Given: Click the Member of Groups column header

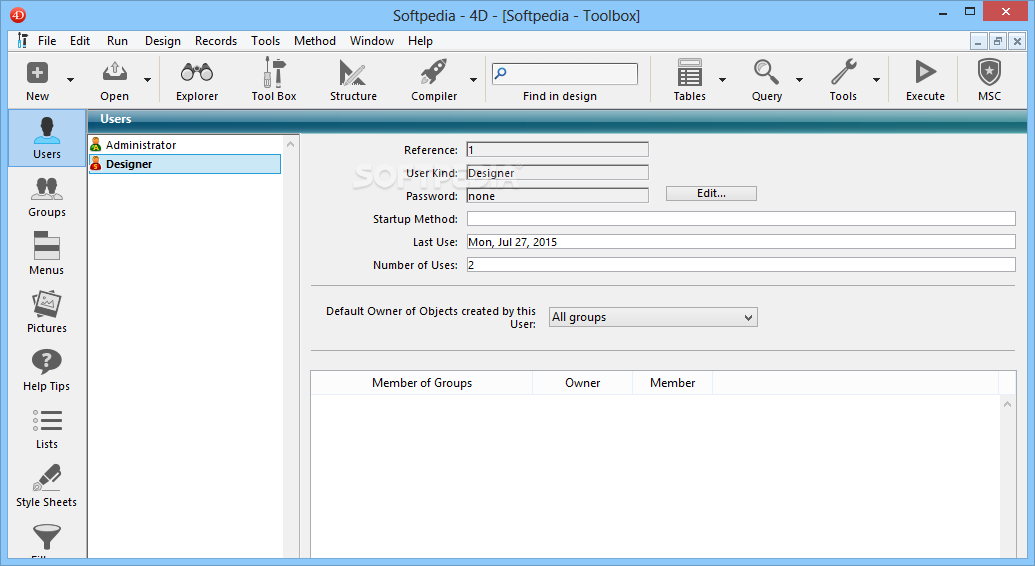Looking at the screenshot, I should (x=422, y=383).
